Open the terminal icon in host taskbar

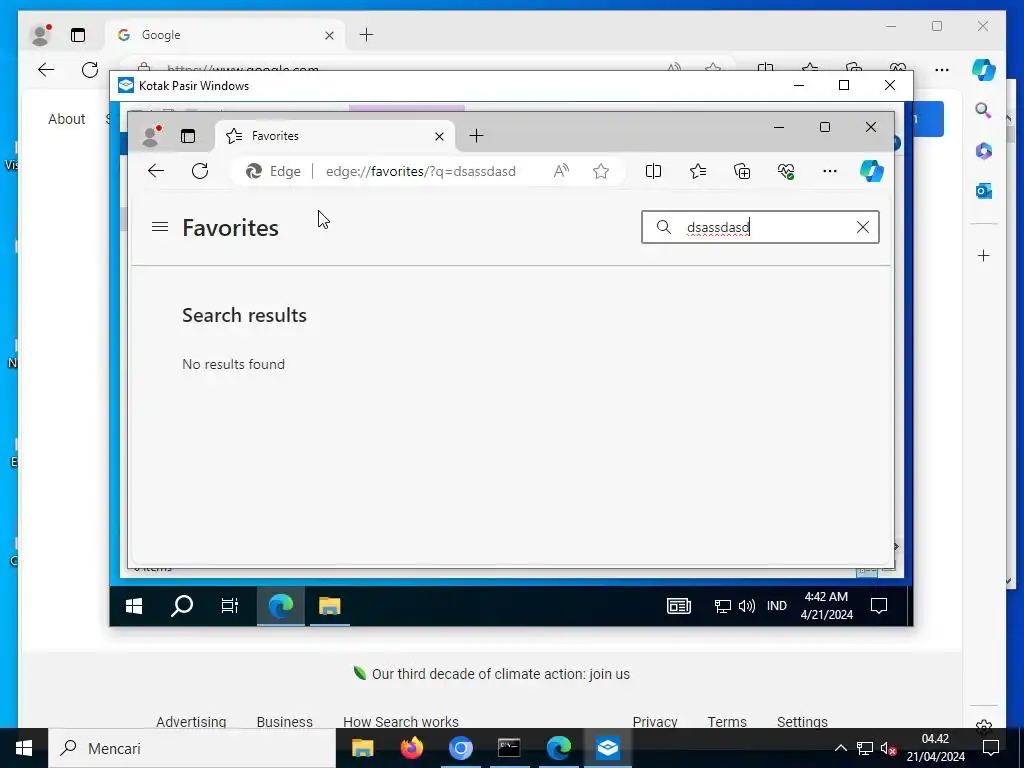point(509,748)
